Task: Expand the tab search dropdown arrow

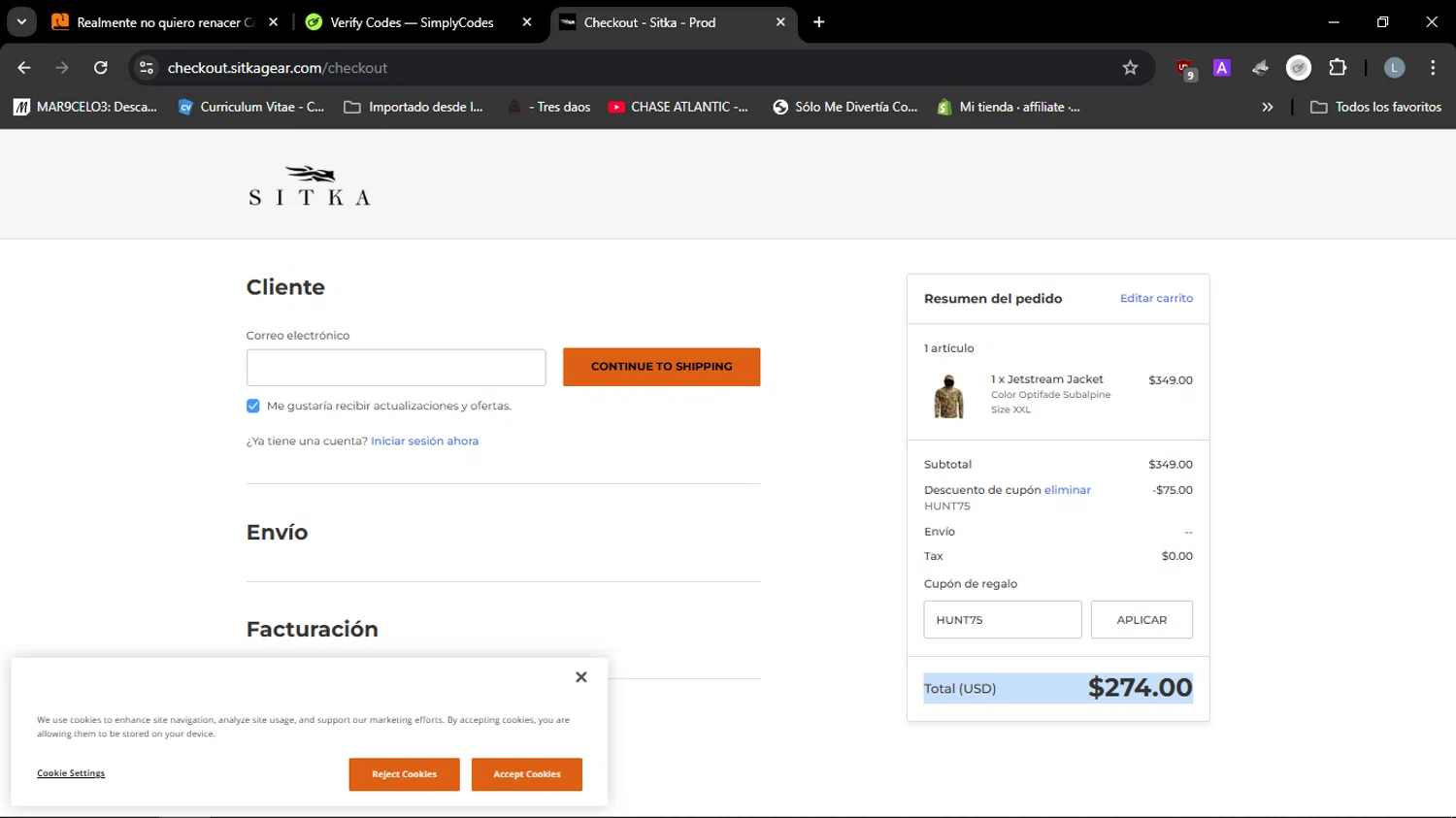Action: click(21, 22)
